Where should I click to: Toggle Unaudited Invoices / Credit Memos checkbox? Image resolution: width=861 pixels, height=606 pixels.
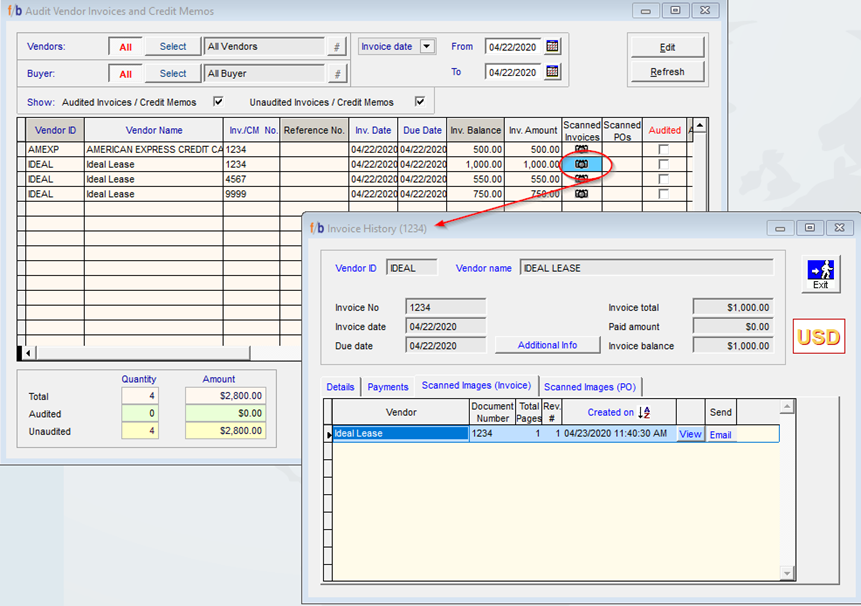420,102
